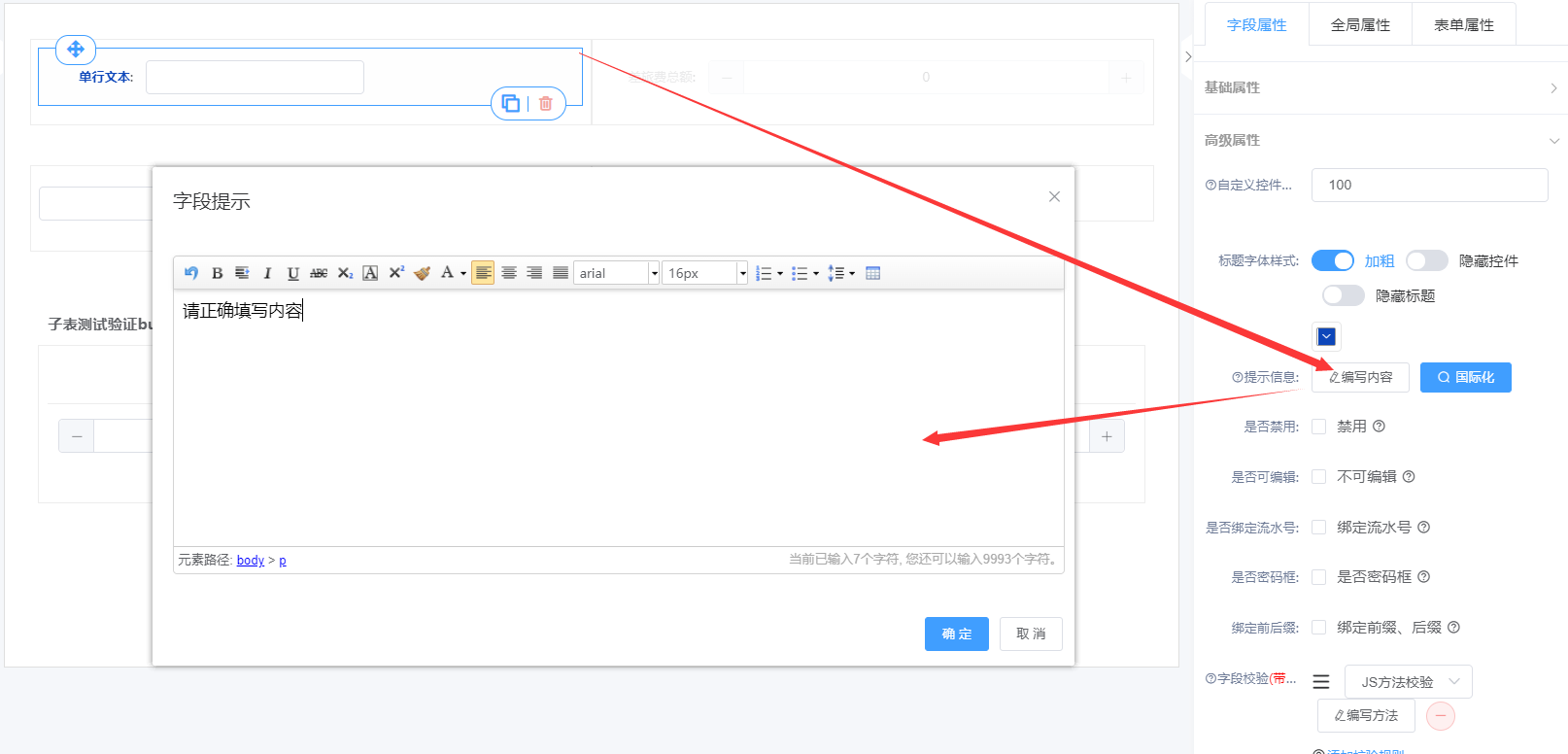Image resolution: width=1568 pixels, height=754 pixels.
Task: Collapse the 高级属性 section
Action: [1381, 140]
